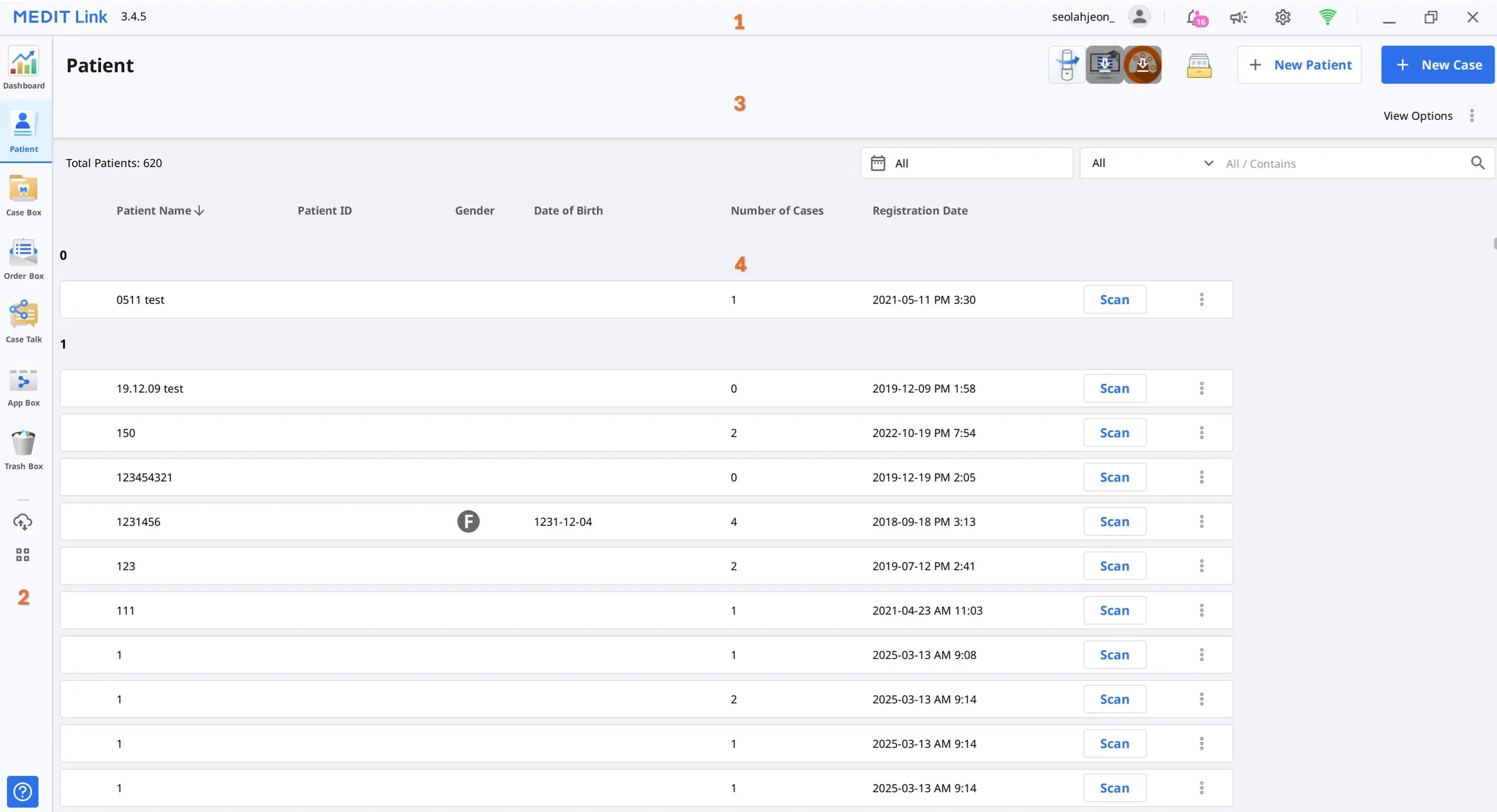The image size is (1497, 812).
Task: Open the kebab menu next to View Options
Action: coord(1472,116)
